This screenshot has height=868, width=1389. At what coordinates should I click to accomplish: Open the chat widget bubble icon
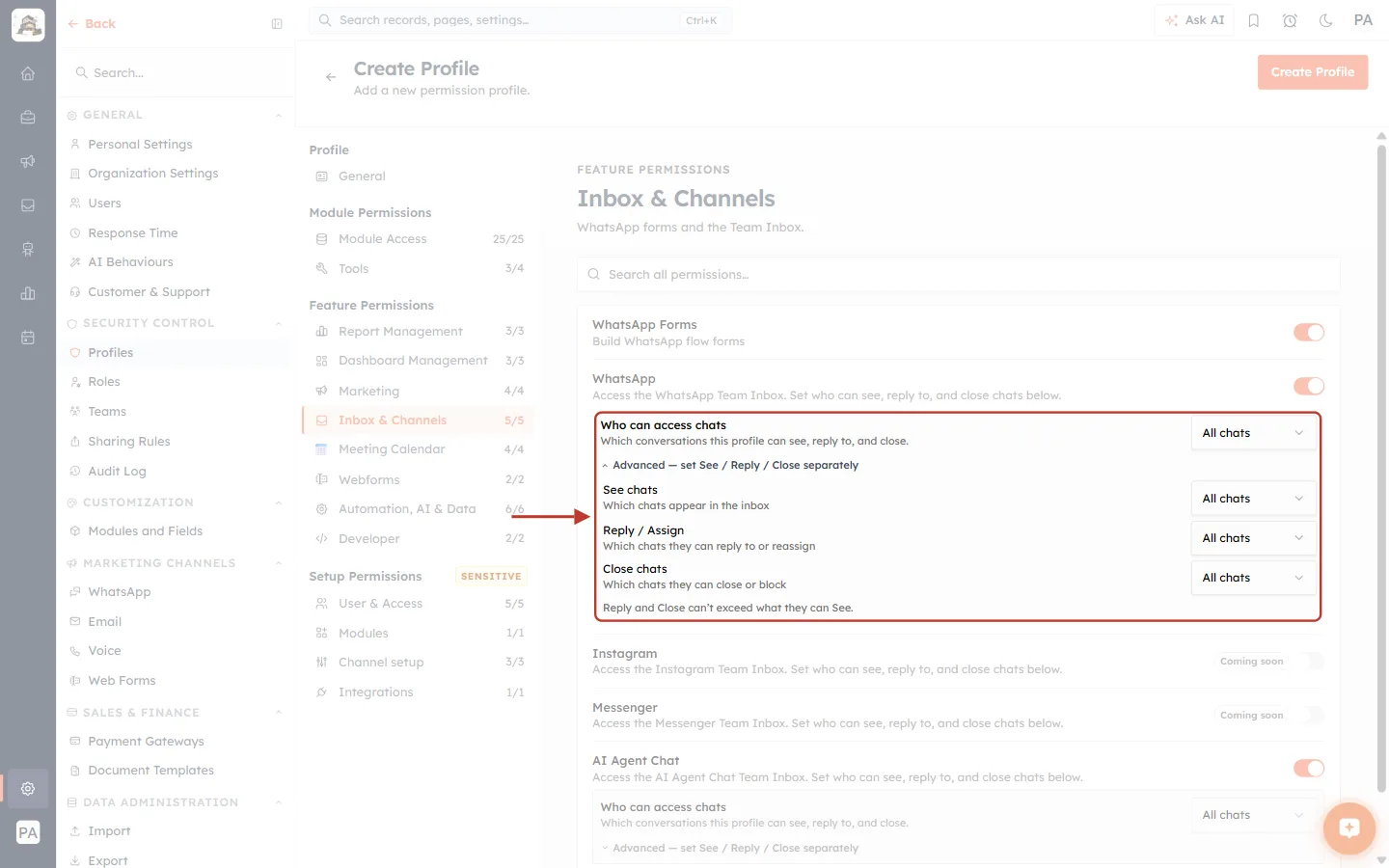tap(1348, 827)
